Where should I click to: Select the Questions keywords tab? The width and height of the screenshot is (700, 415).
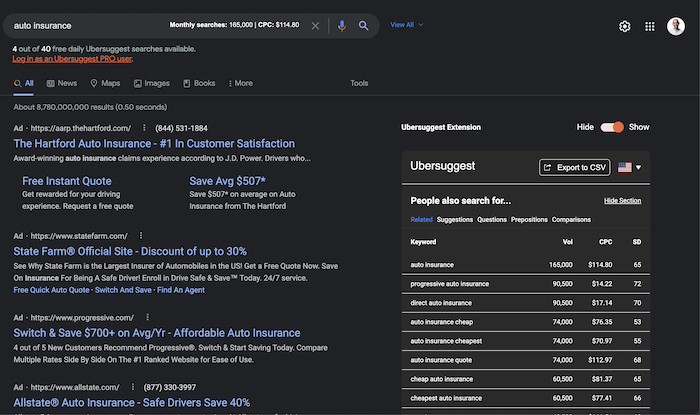click(492, 220)
